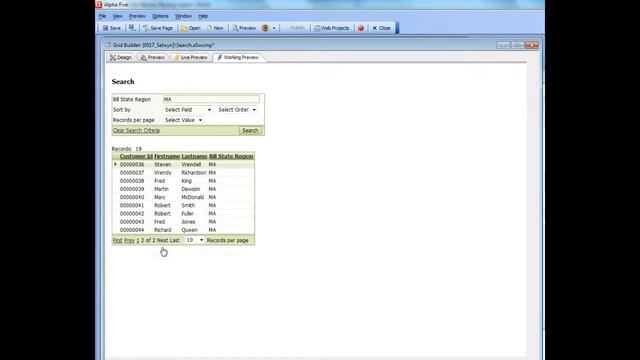This screenshot has width=640, height=360.
Task: Click last name Jones in the grid
Action: [188, 222]
